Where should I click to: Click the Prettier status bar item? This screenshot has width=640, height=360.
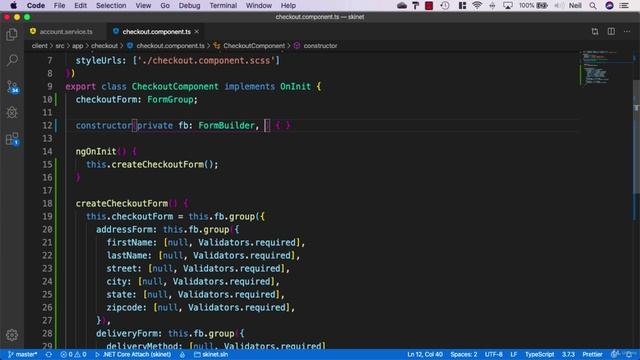click(592, 354)
